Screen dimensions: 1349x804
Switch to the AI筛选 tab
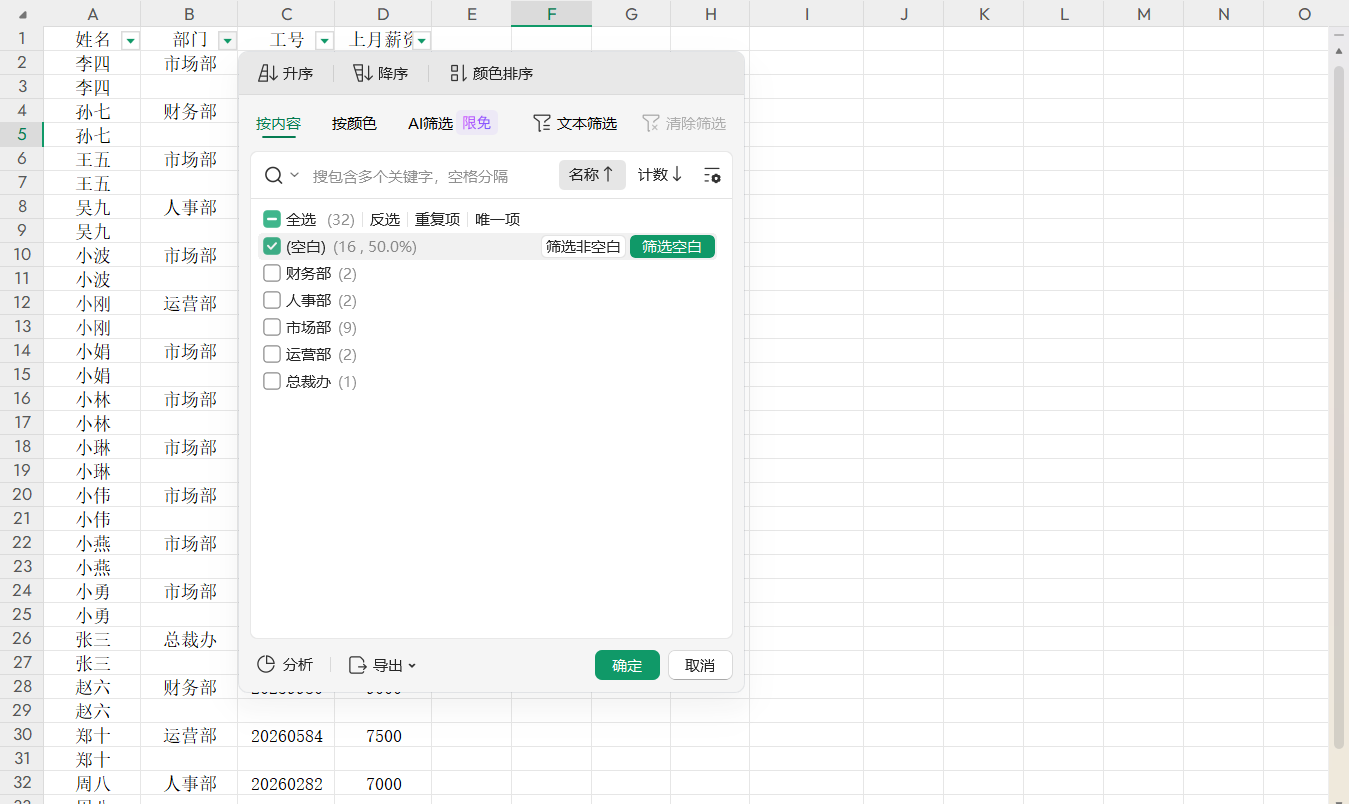(430, 123)
